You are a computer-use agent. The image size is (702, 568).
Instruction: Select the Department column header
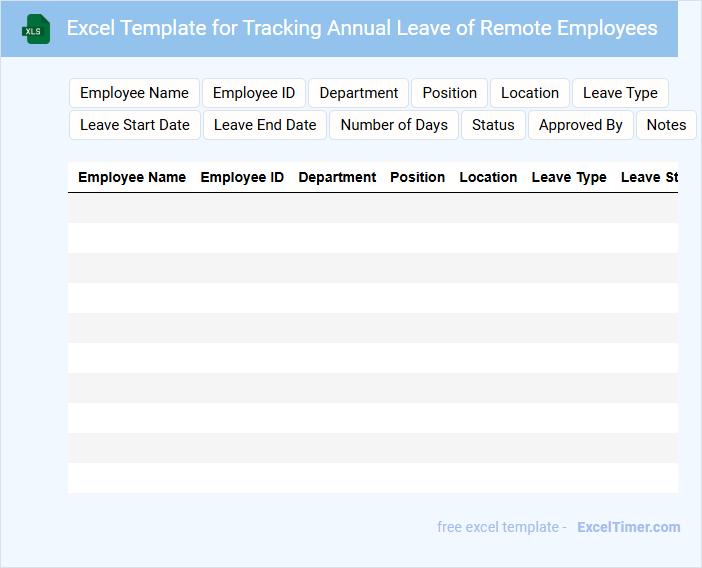337,177
